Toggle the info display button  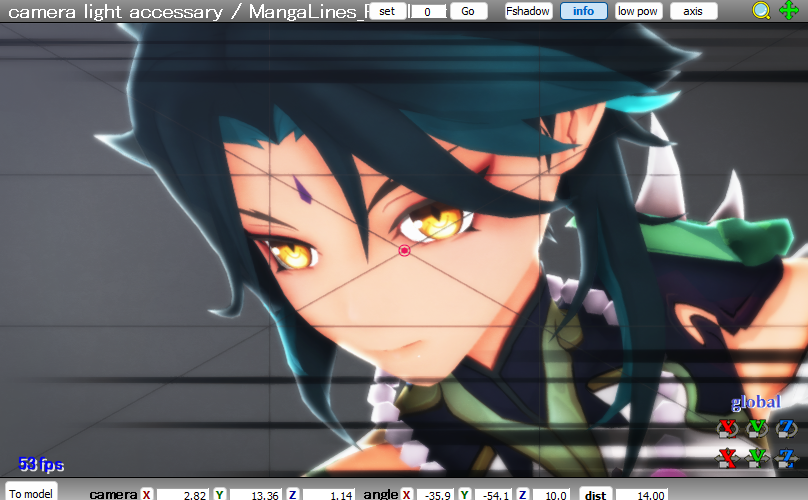(x=583, y=11)
